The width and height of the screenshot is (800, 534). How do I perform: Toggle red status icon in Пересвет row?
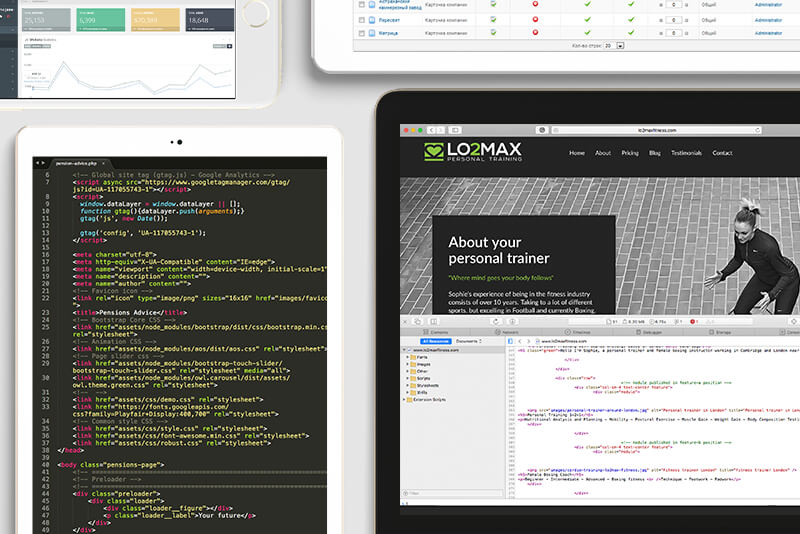[535, 19]
